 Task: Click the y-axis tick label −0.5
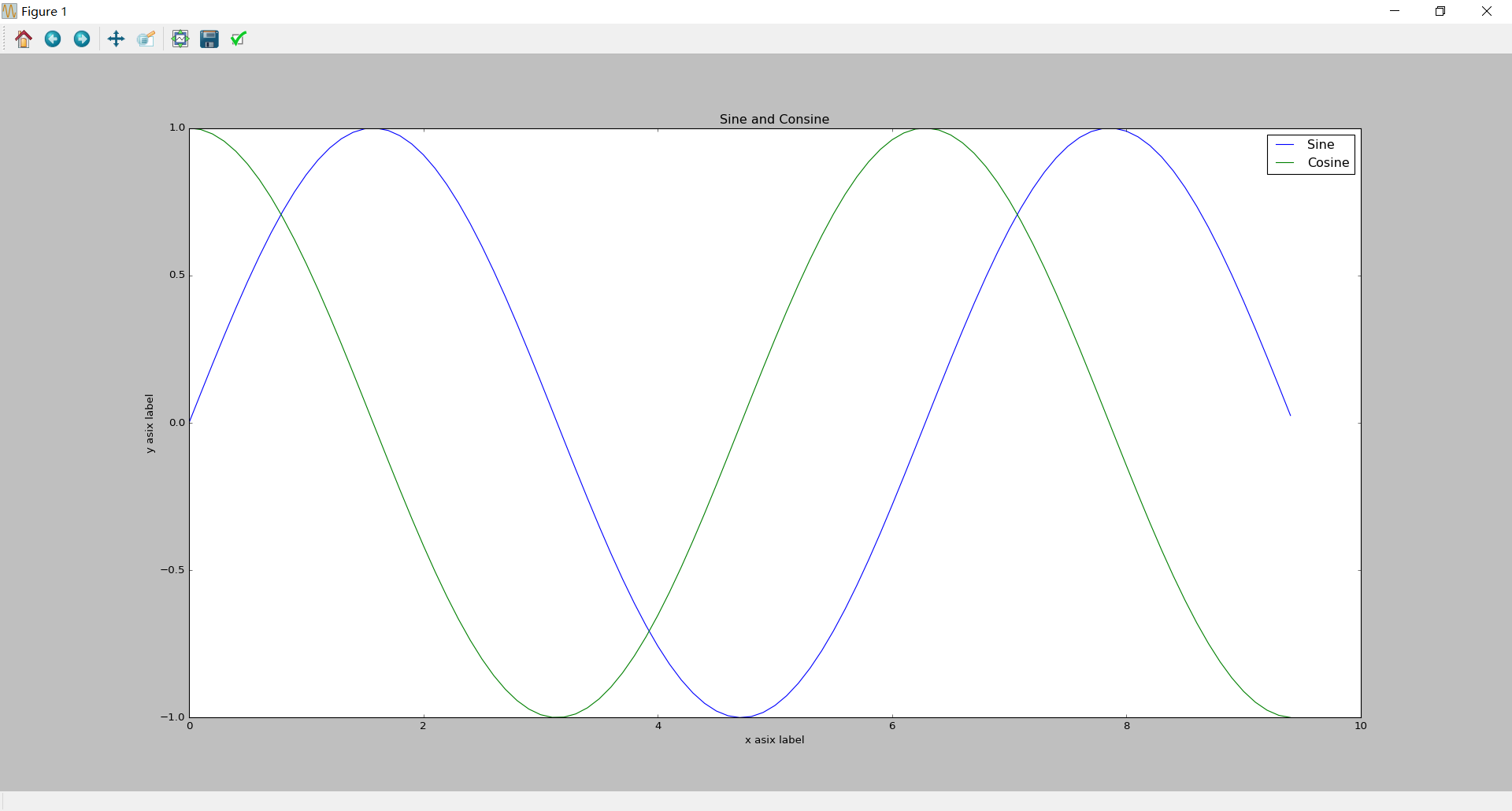[x=172, y=570]
